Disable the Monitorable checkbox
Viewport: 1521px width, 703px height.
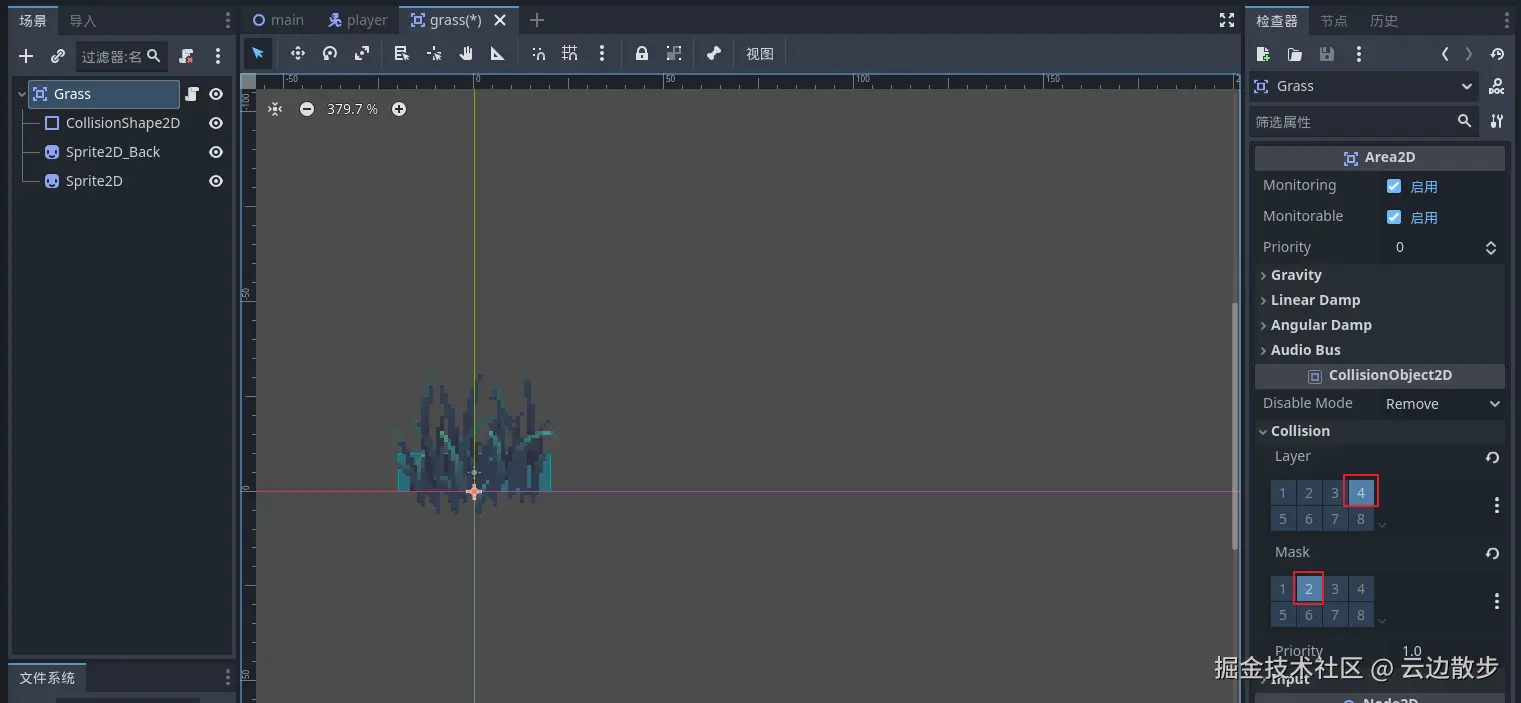[x=1394, y=217]
